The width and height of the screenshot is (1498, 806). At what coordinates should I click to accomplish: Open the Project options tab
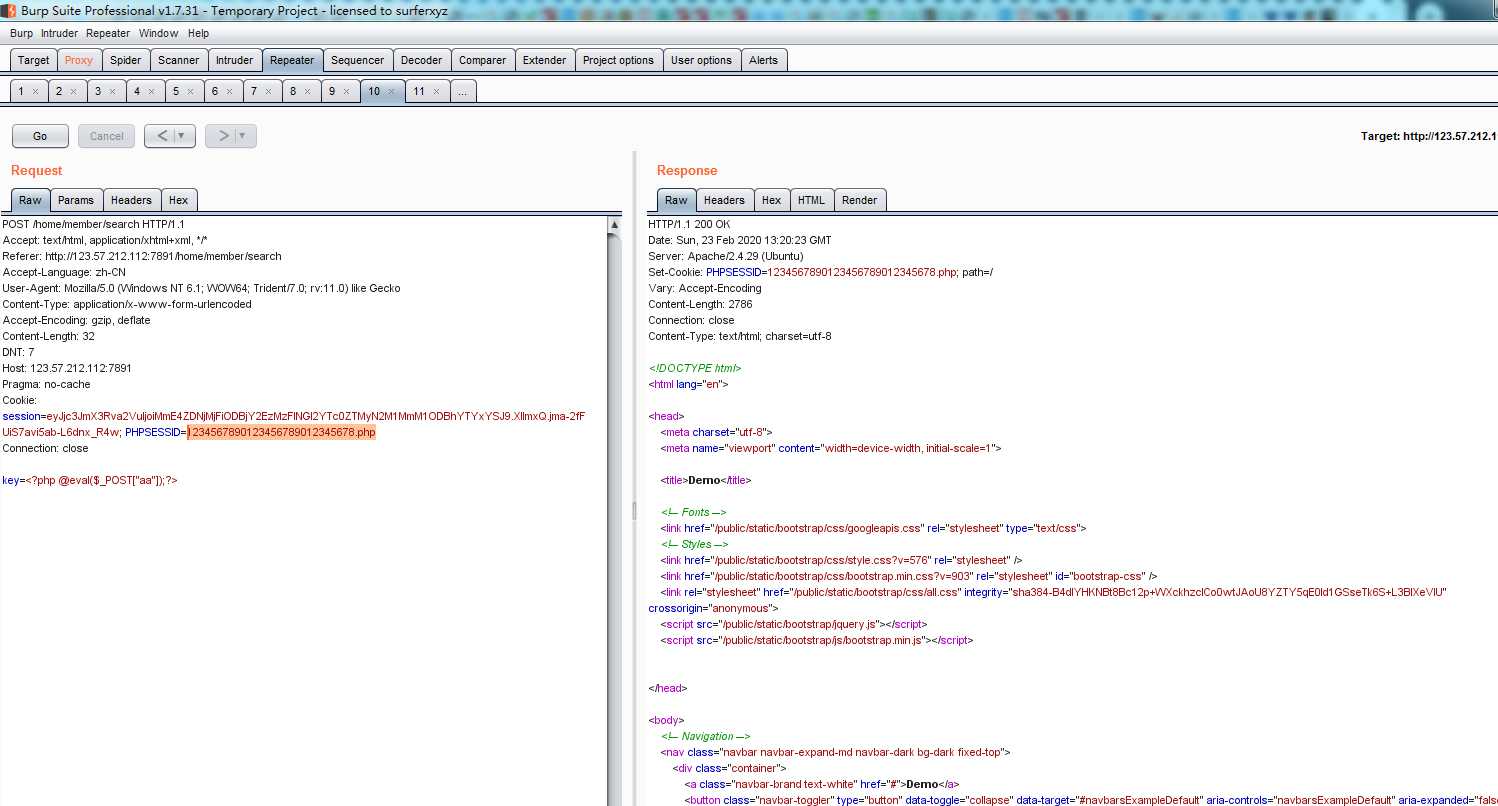(x=618, y=60)
